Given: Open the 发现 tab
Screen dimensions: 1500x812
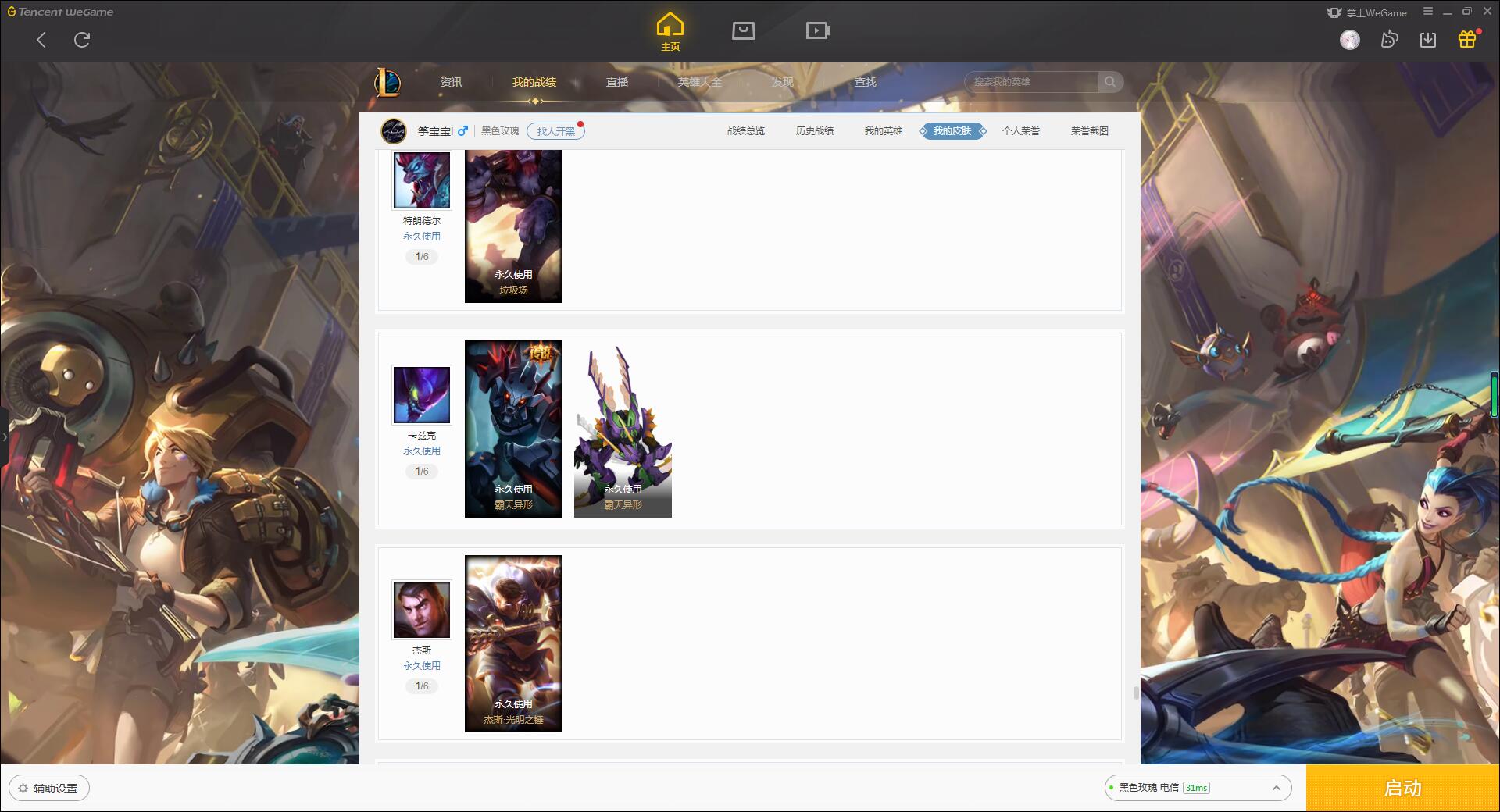Looking at the screenshot, I should point(783,82).
